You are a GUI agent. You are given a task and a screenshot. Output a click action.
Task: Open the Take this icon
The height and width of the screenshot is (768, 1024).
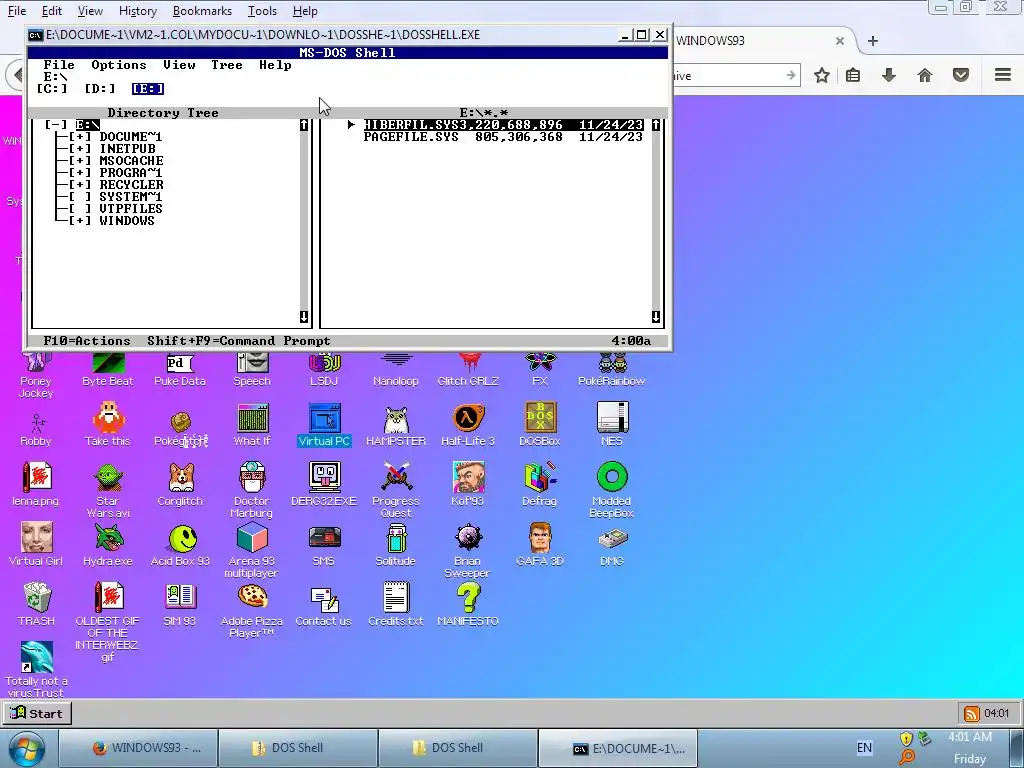tap(108, 424)
